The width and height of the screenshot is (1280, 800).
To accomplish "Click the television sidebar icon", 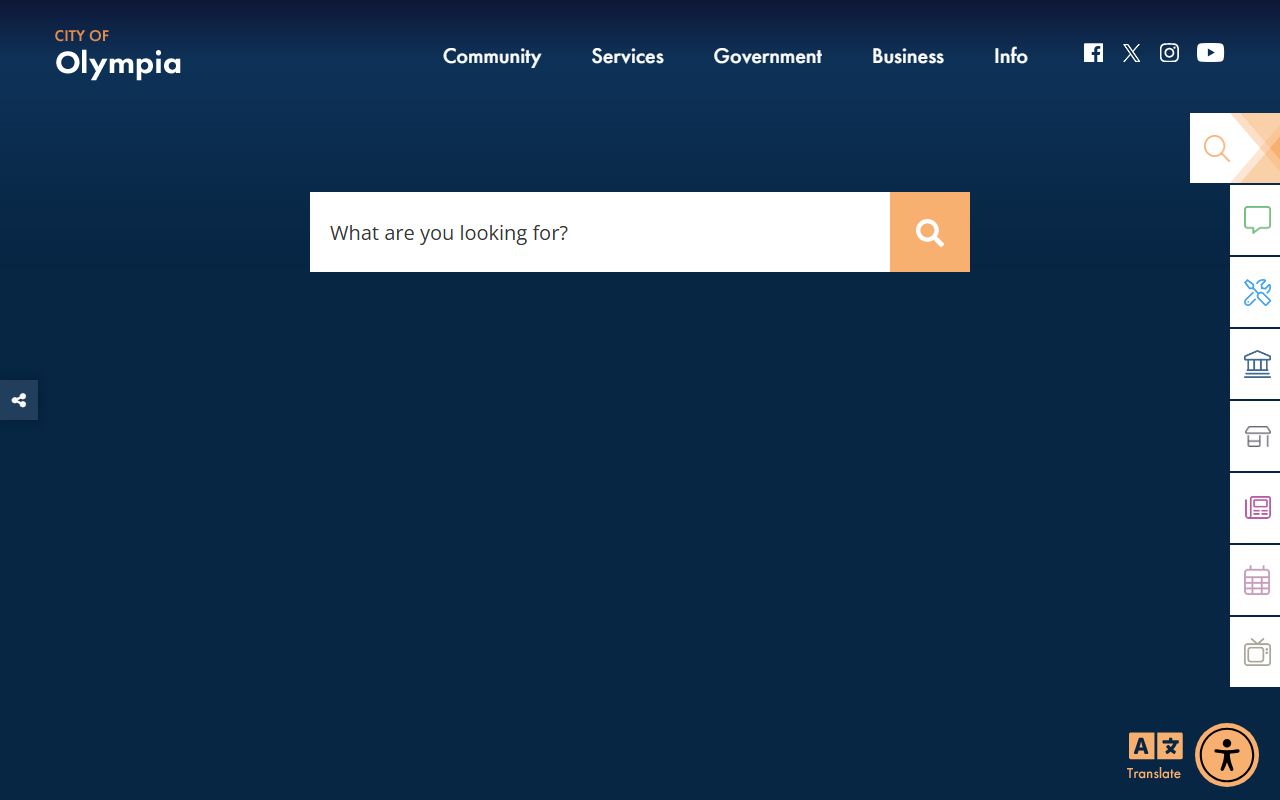I will click(1256, 652).
